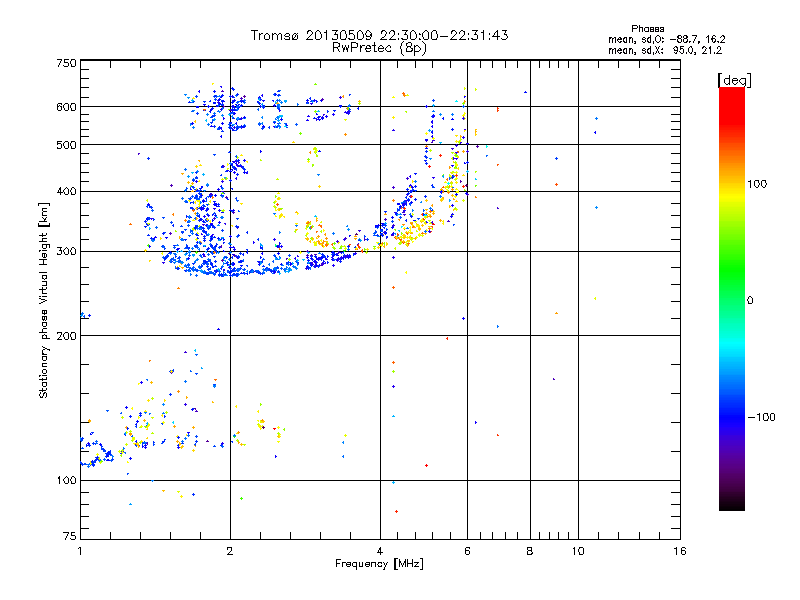Select the mean, sd,X: 95.0, 21.2 line

click(665, 51)
